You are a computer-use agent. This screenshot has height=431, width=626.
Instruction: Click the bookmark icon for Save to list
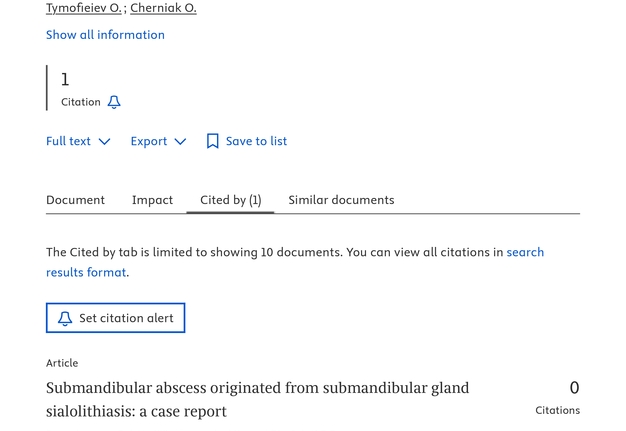[212, 142]
